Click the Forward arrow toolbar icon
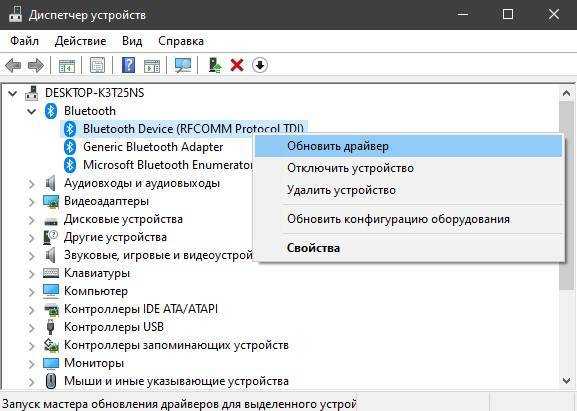577x411 pixels. pos(36,65)
